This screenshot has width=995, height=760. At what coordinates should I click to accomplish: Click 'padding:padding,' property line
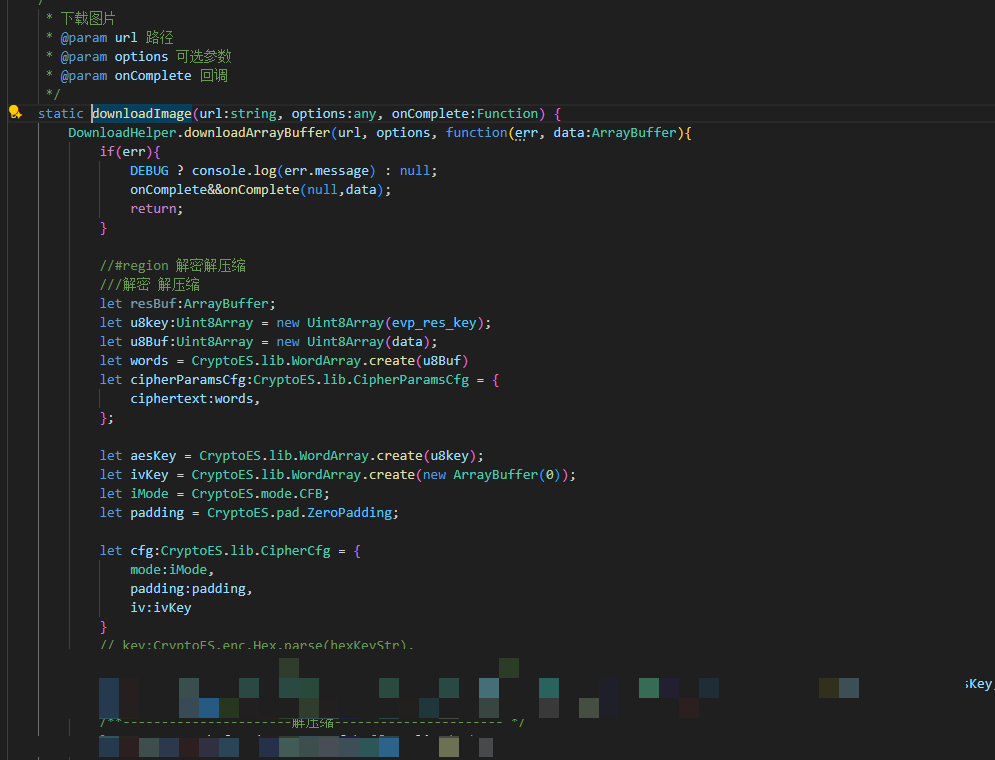(192, 589)
